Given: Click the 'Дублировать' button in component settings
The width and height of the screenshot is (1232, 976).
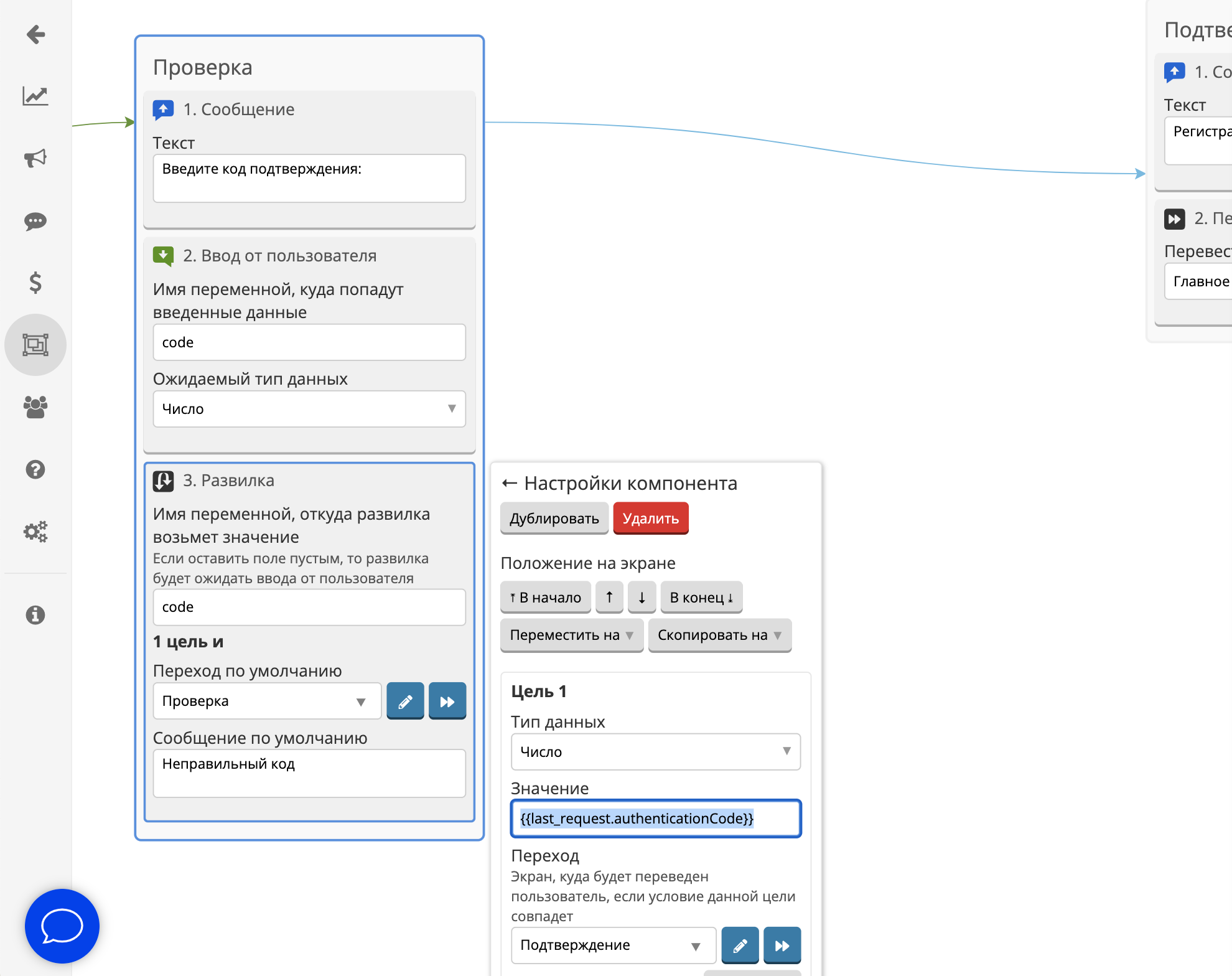Looking at the screenshot, I should pyautogui.click(x=553, y=518).
